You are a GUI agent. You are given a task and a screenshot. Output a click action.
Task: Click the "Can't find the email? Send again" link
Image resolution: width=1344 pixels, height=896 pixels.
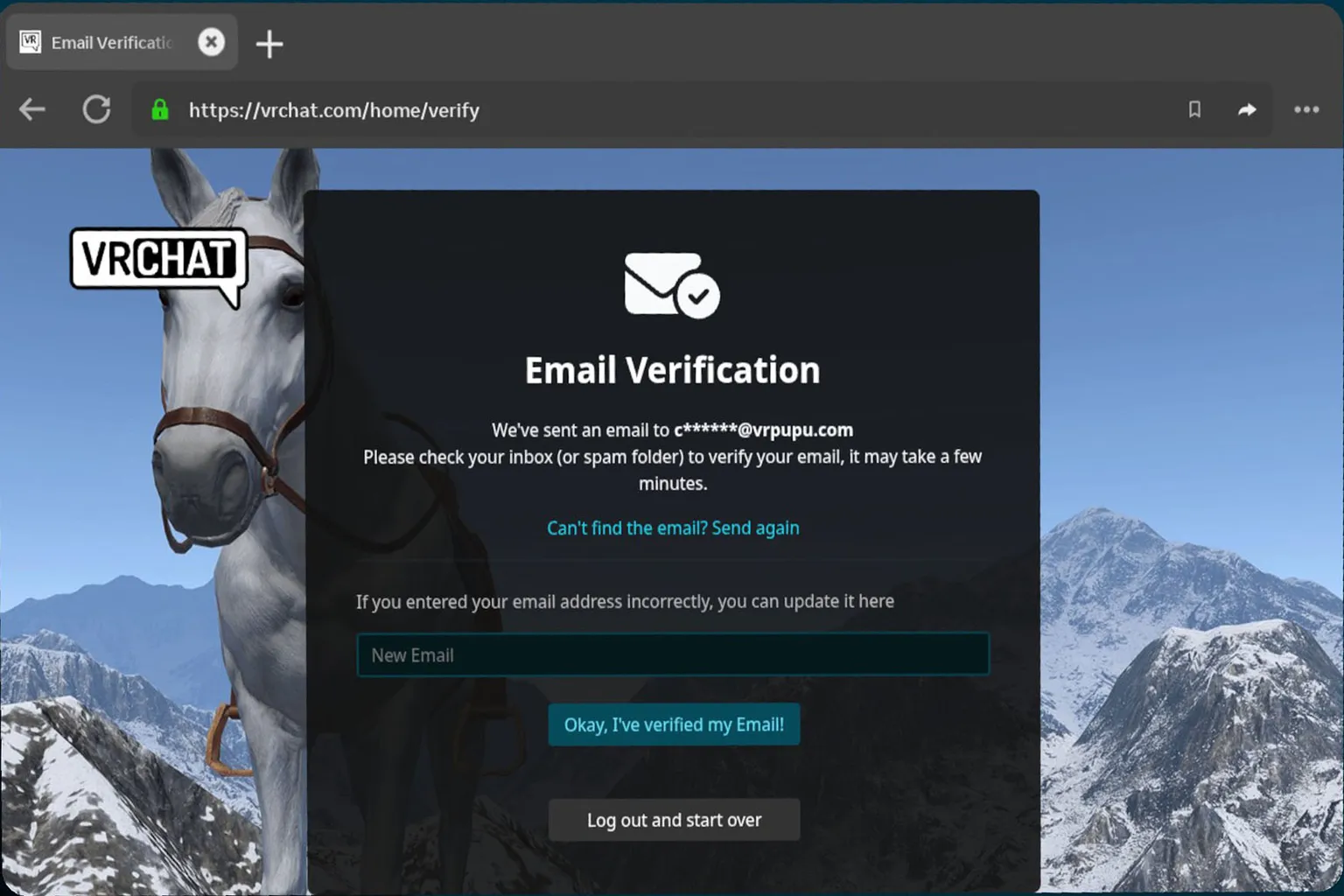(x=672, y=528)
